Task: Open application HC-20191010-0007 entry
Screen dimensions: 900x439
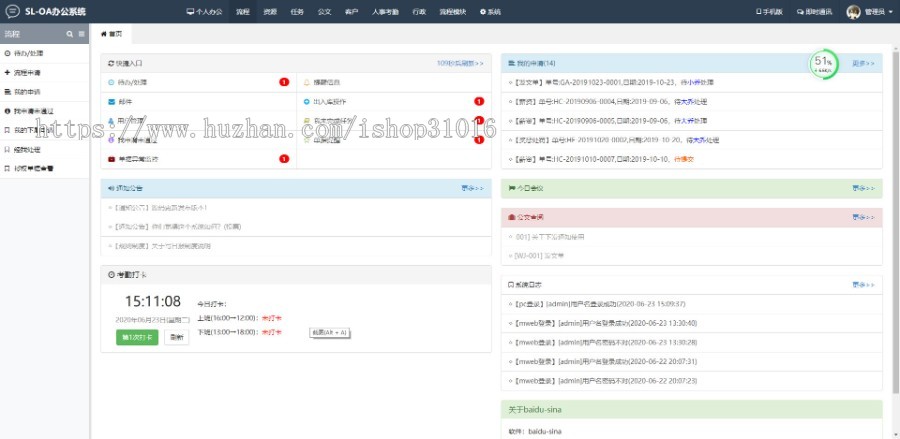Action: pos(692,159)
